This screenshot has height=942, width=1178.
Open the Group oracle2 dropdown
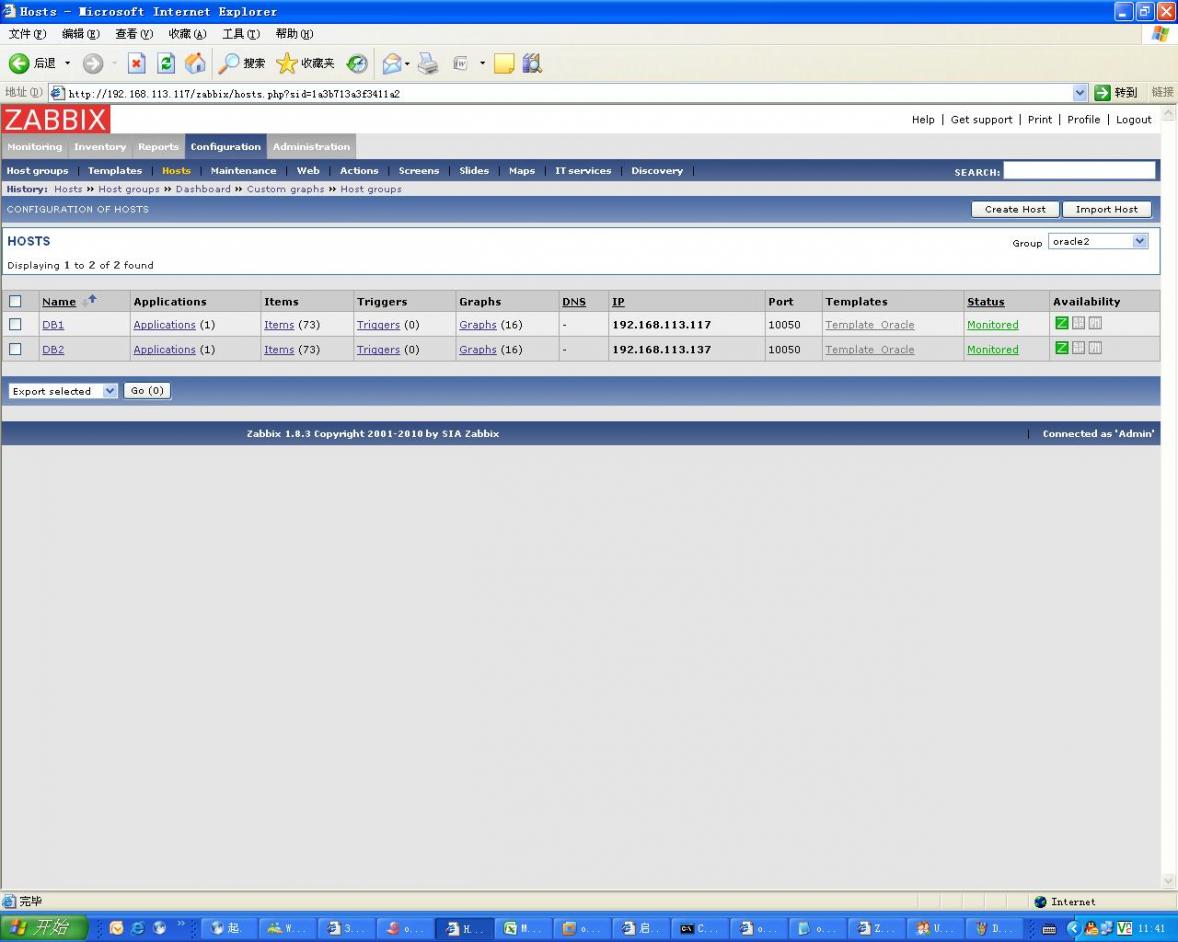1098,241
